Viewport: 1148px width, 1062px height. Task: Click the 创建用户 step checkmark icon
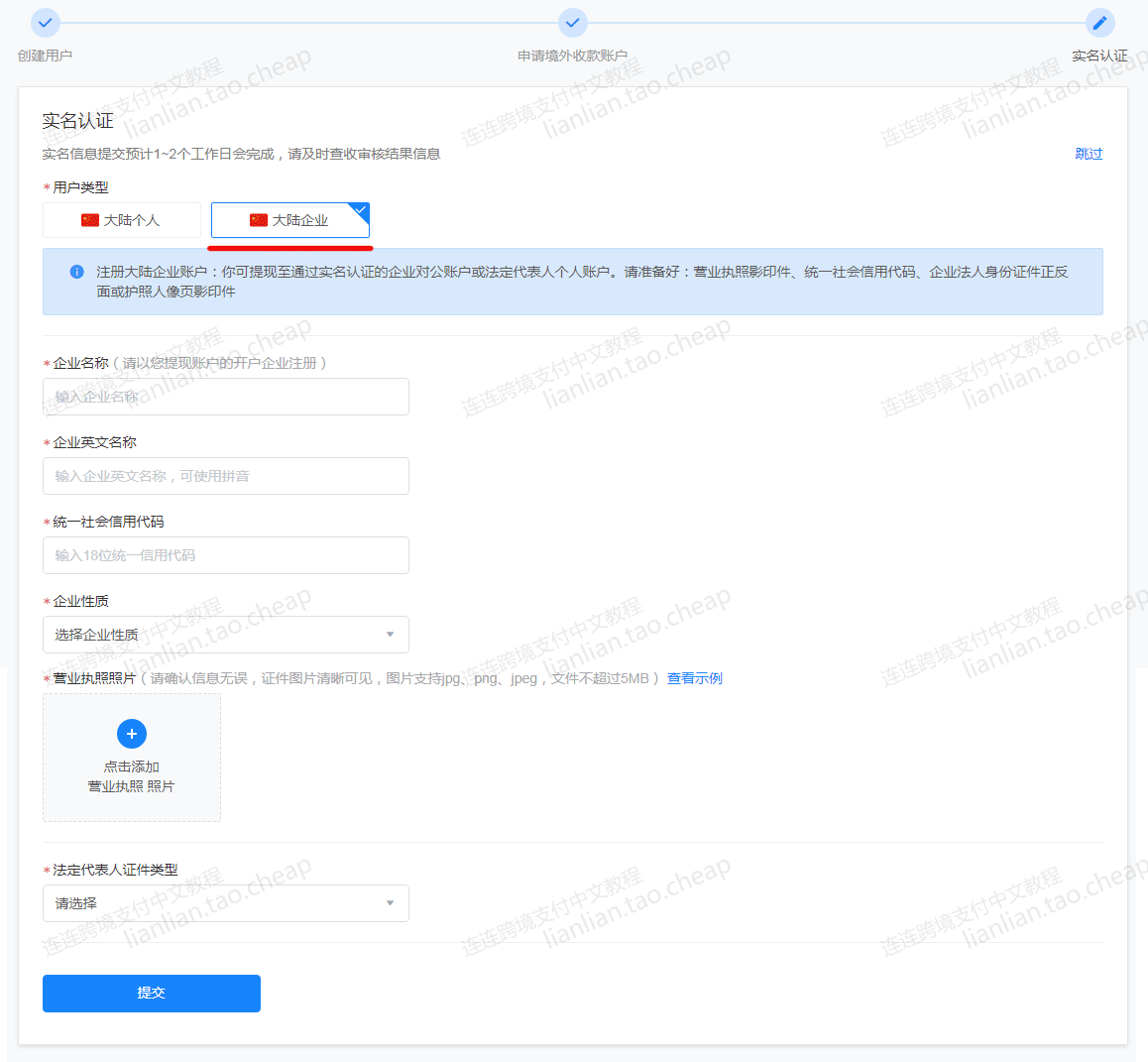point(46,23)
